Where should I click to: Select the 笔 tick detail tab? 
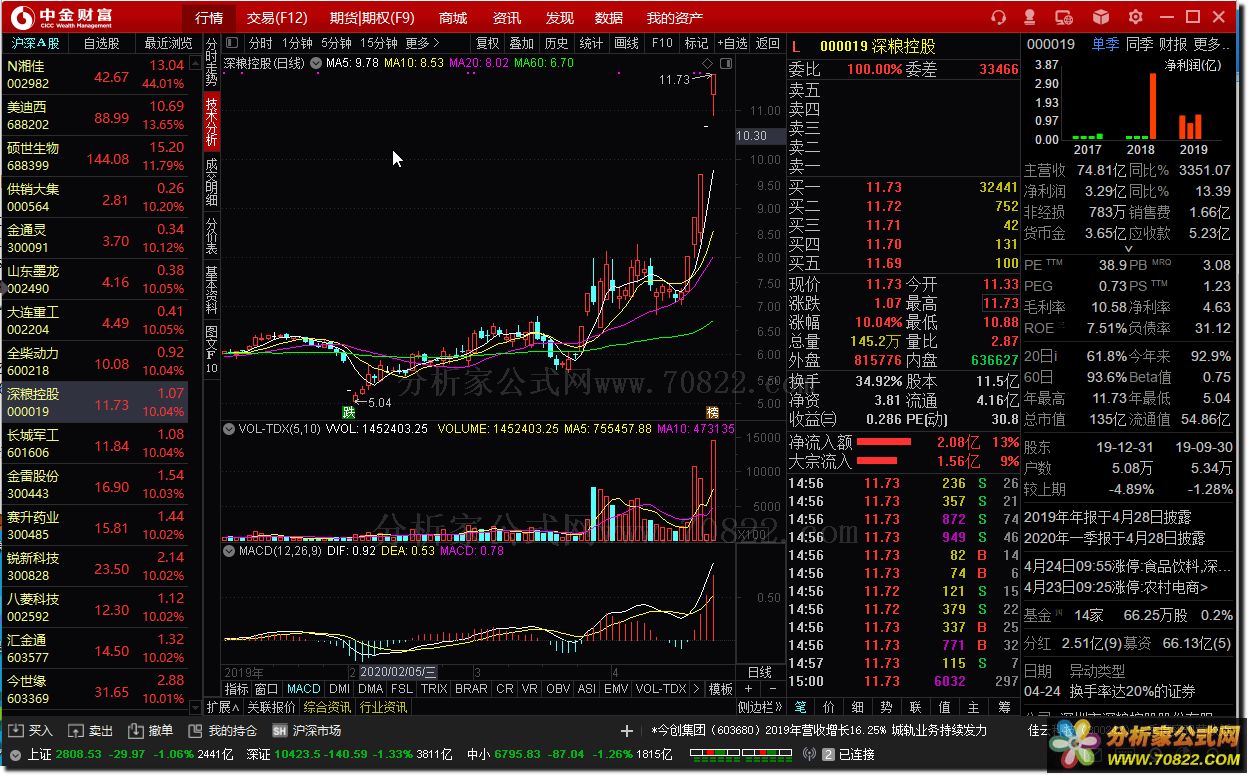(801, 706)
